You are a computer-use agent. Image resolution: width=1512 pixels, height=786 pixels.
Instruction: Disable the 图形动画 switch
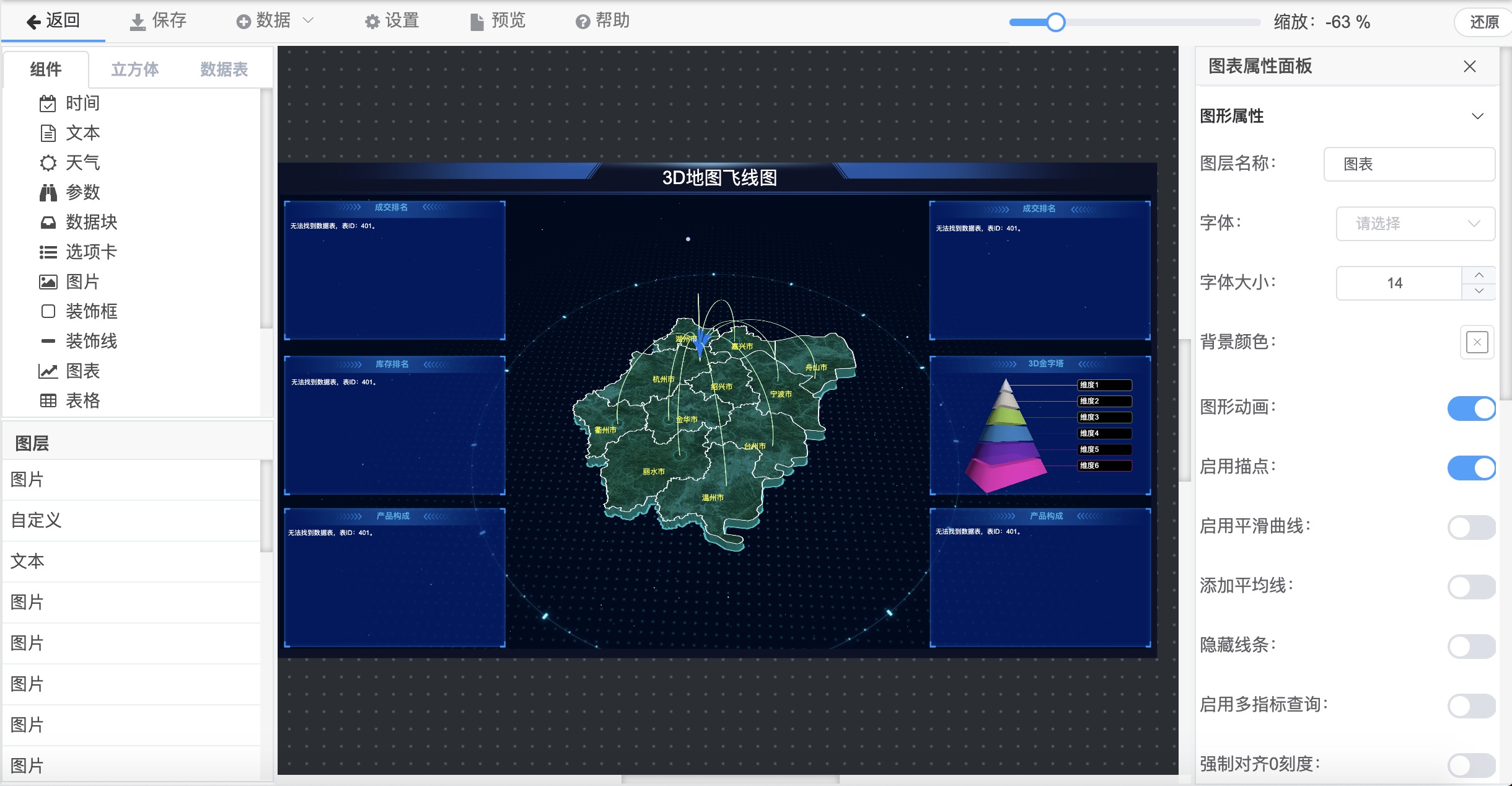(1471, 408)
